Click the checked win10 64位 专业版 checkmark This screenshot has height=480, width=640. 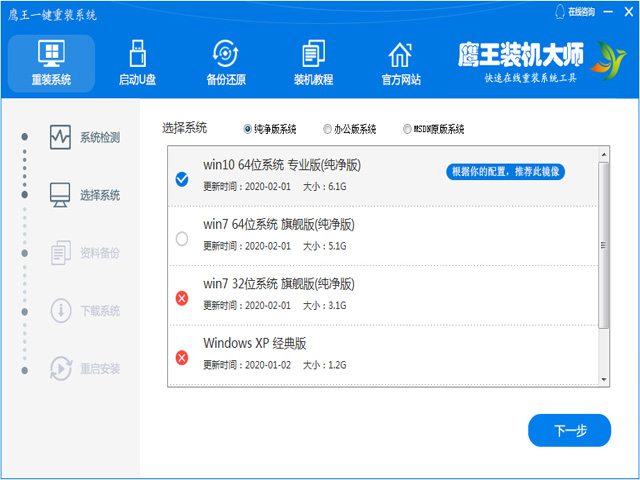(x=181, y=179)
